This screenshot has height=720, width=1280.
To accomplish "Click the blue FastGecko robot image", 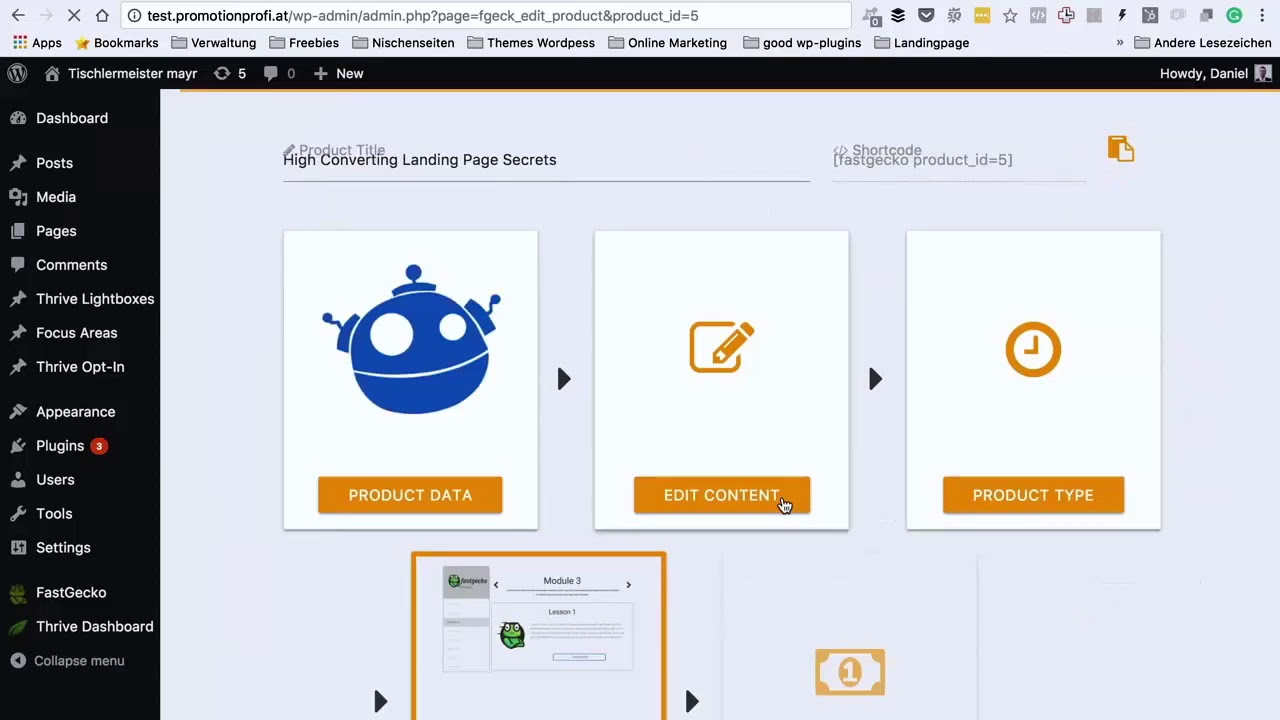I will [x=411, y=340].
